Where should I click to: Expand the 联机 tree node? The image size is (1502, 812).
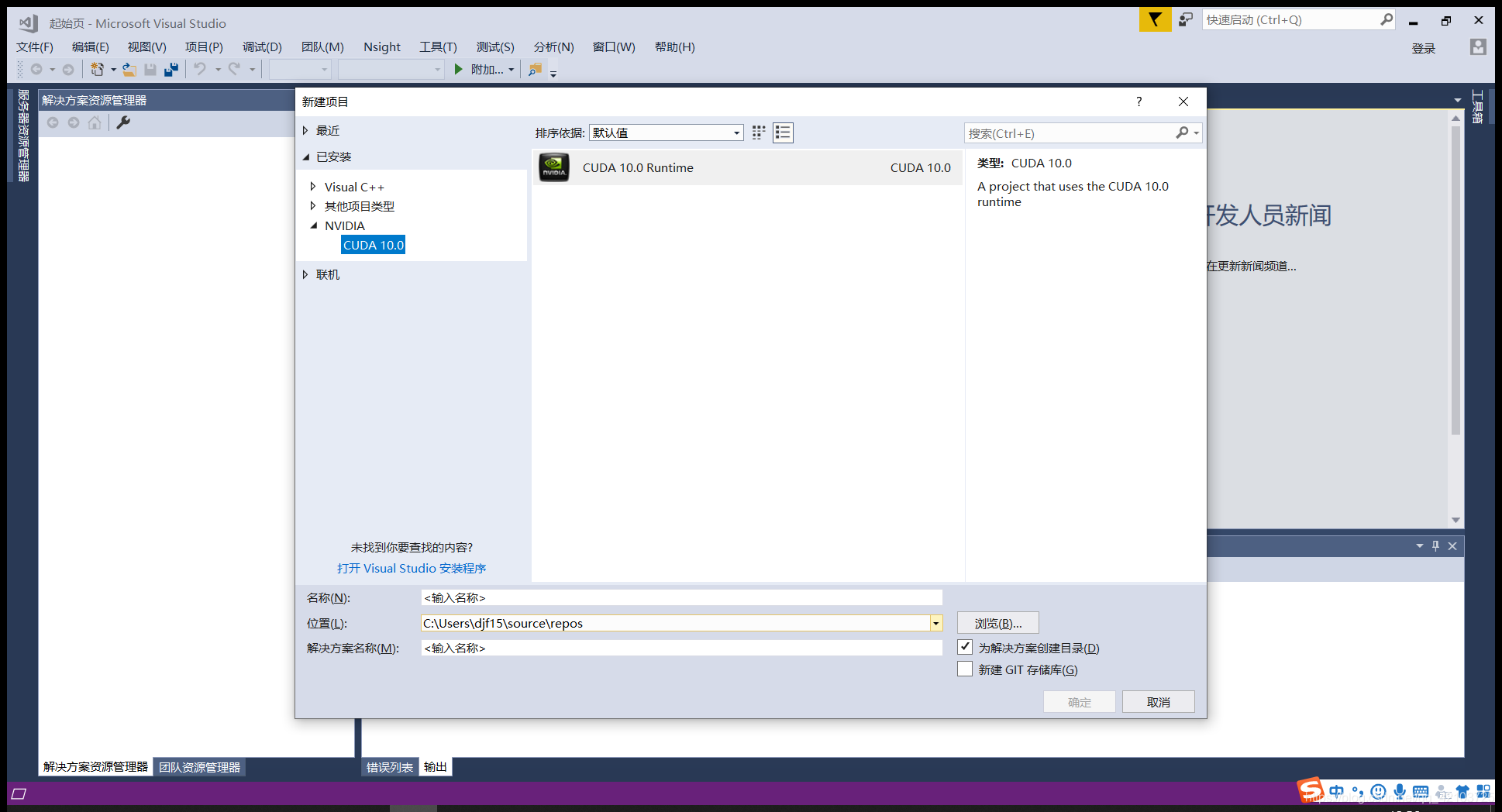point(305,274)
